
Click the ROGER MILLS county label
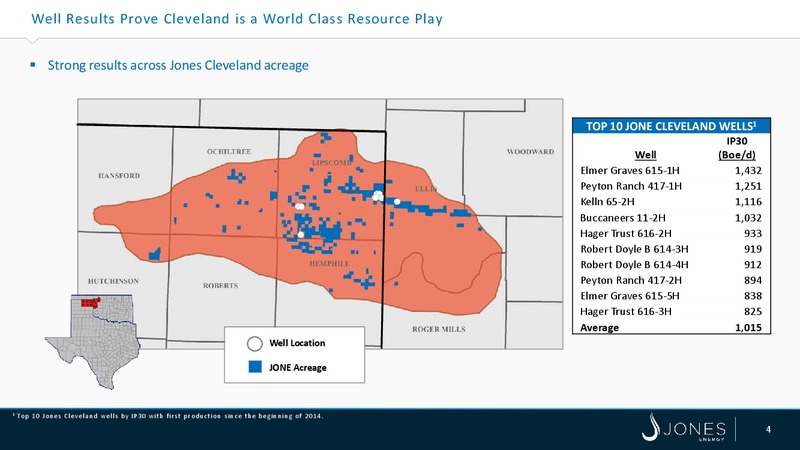(439, 329)
